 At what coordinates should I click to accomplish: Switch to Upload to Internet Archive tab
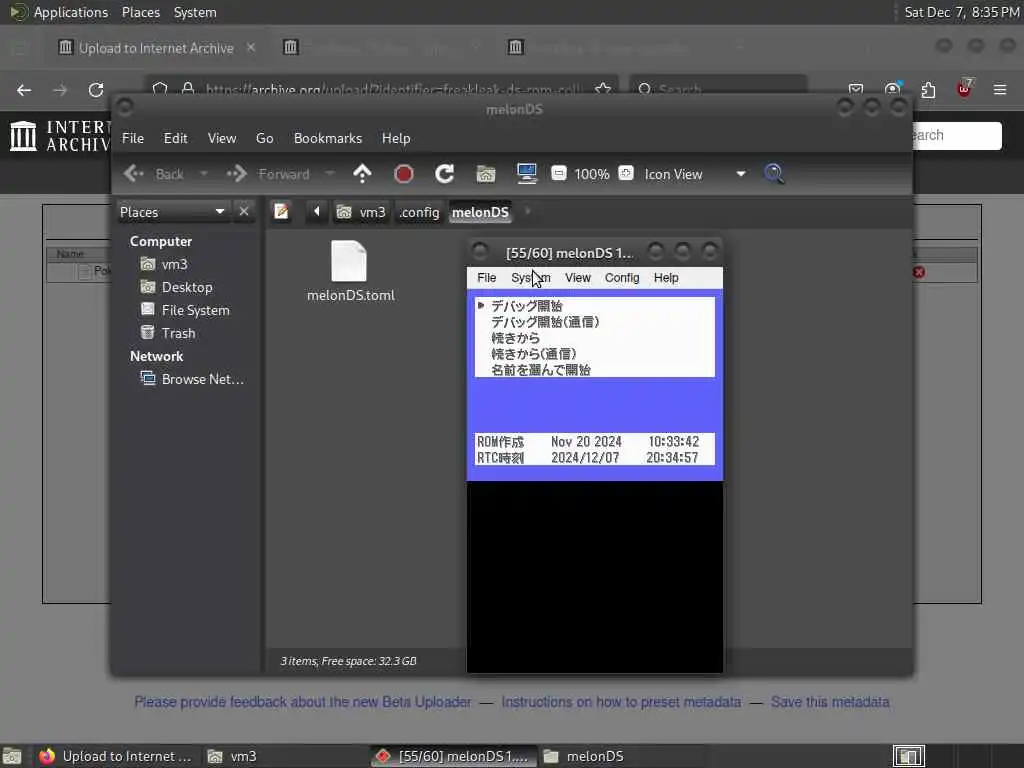[x=156, y=48]
